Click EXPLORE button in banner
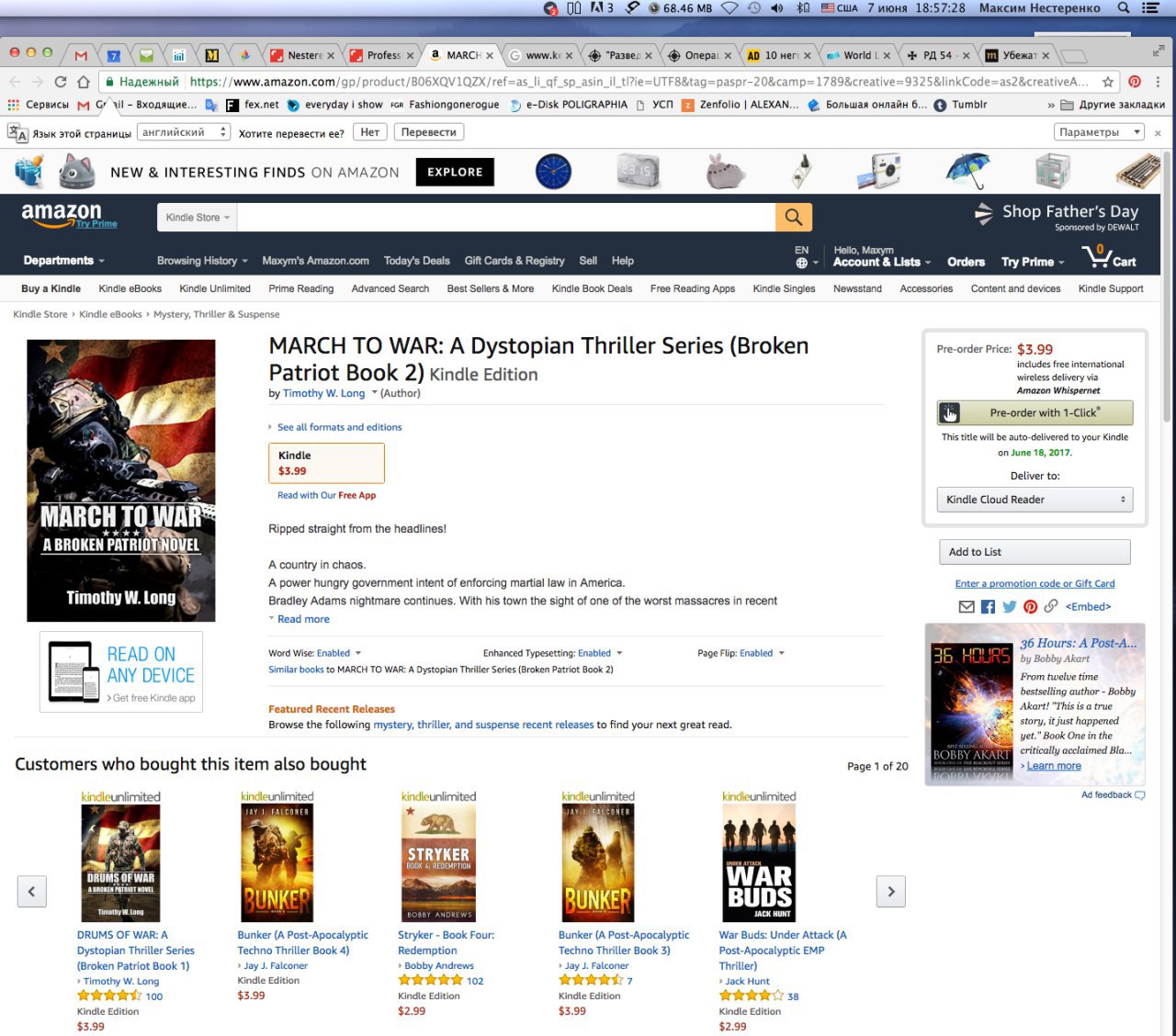 455,172
